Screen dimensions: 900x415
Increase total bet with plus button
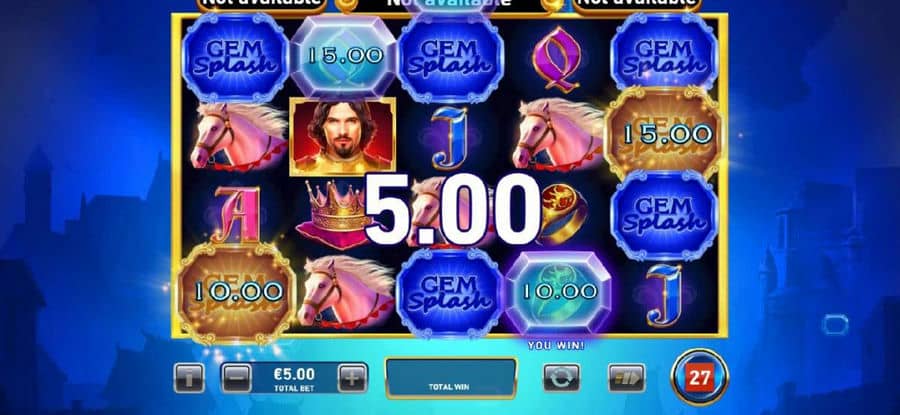tap(352, 378)
